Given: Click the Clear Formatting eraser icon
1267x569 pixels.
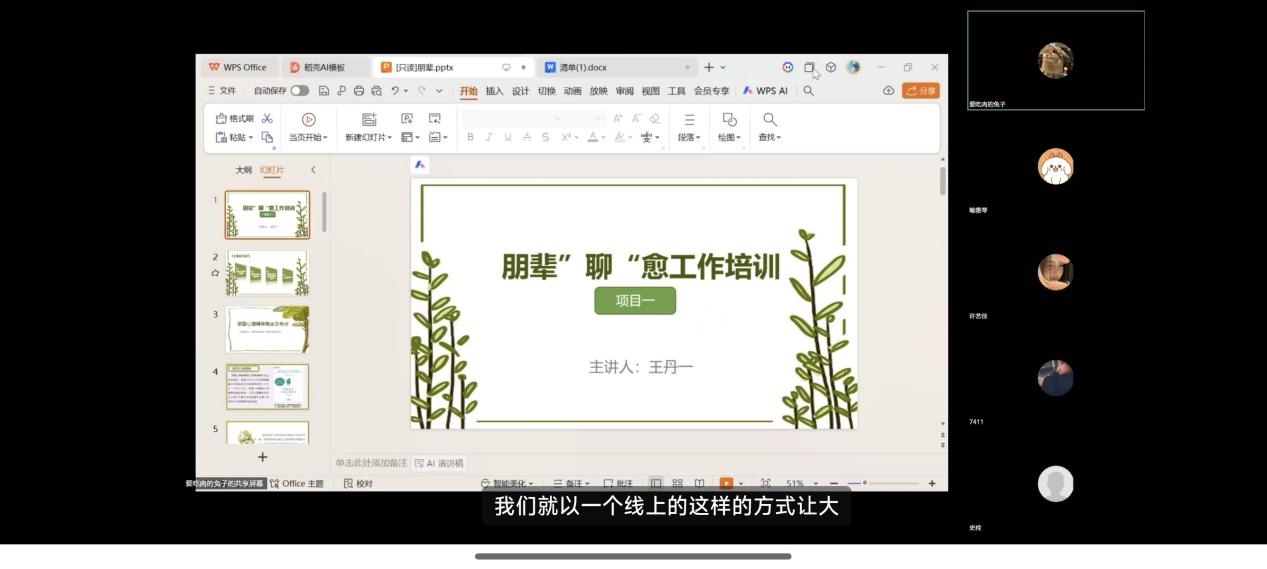Looking at the screenshot, I should point(654,118).
